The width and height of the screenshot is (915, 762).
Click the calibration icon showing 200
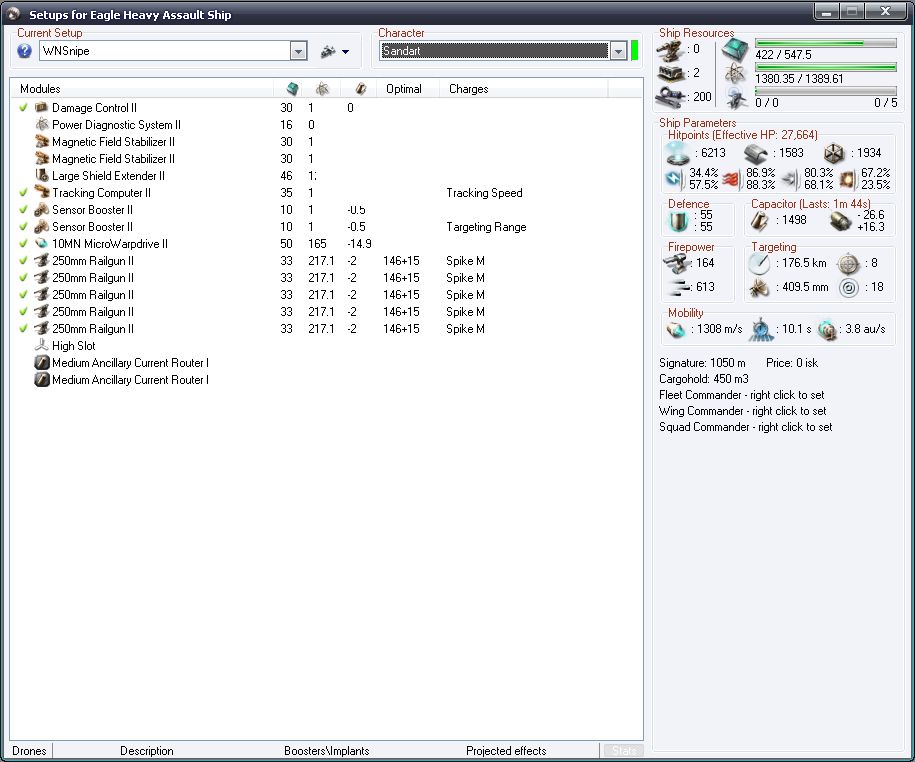[x=670, y=97]
